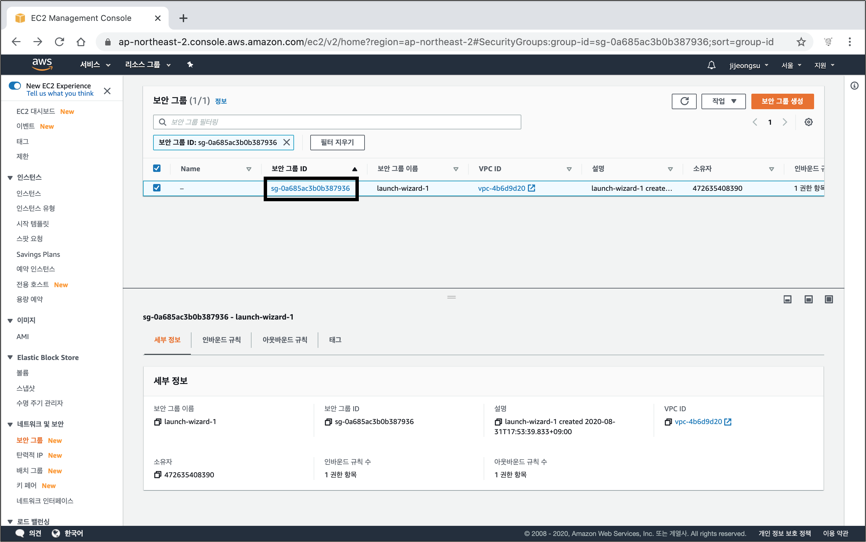The width and height of the screenshot is (866, 542).
Task: Open VPC vpc-4b6d9d20 external link icon in table
Action: tap(531, 188)
